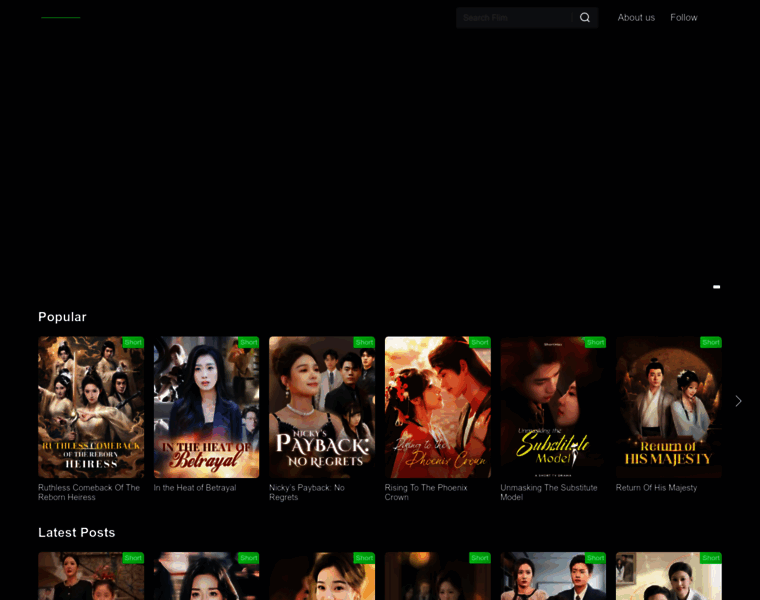This screenshot has width=760, height=600.
Task: Click title text In the Heat of Betrayal
Action: [x=195, y=488]
